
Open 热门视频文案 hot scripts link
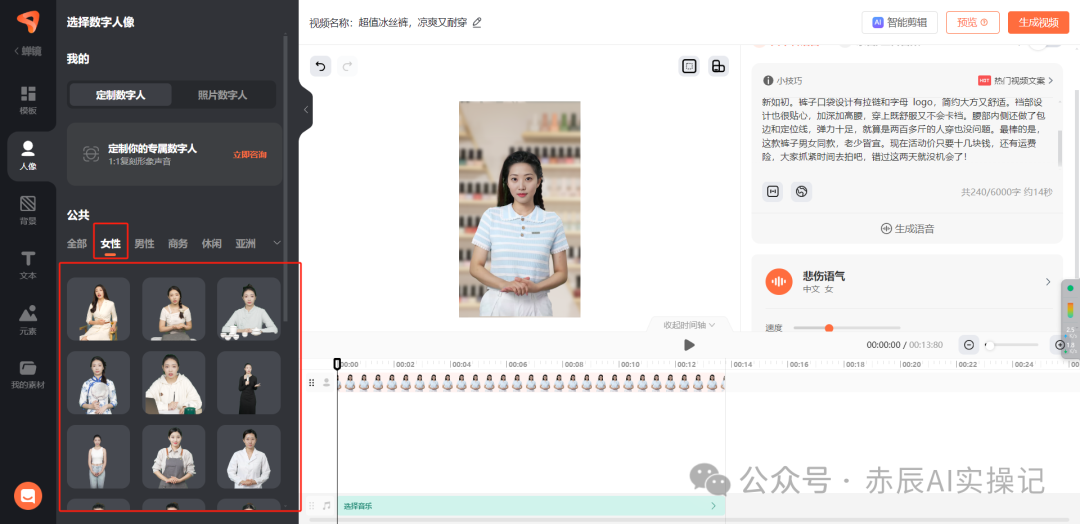(1016, 81)
